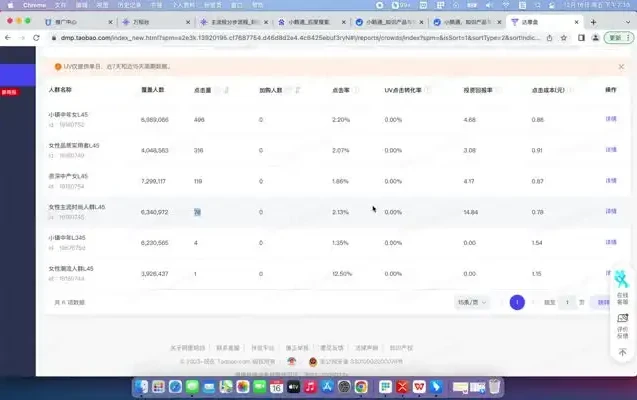
Task: Close the orange UV notice banner
Action: (x=621, y=67)
